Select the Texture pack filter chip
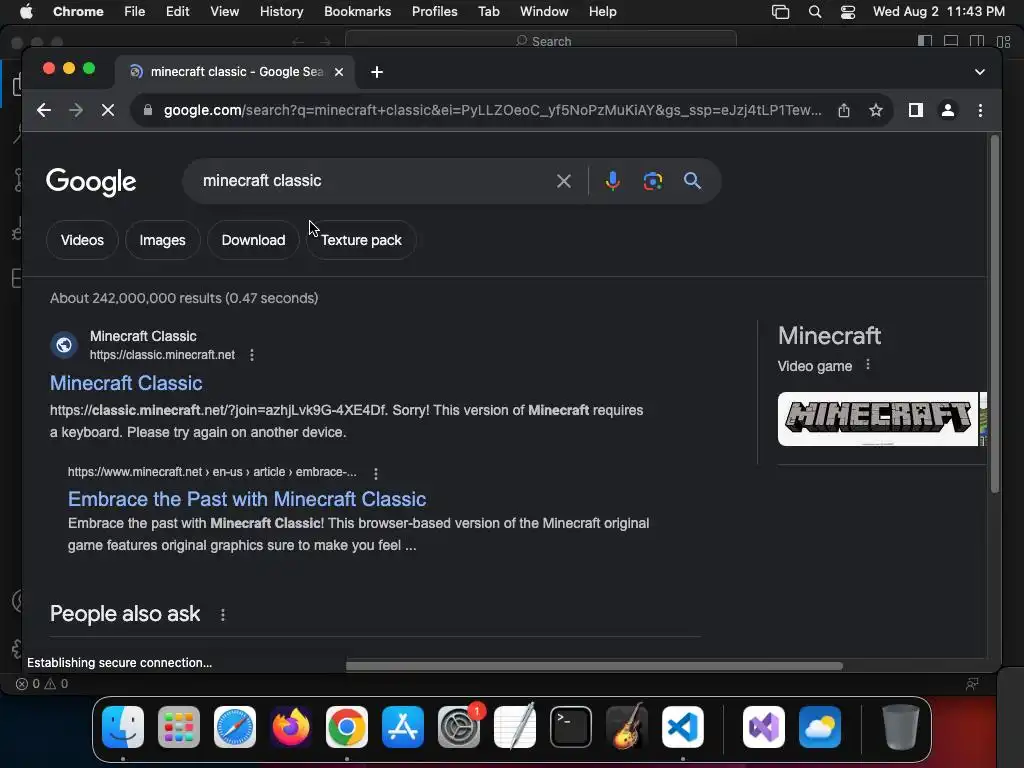 tap(361, 240)
